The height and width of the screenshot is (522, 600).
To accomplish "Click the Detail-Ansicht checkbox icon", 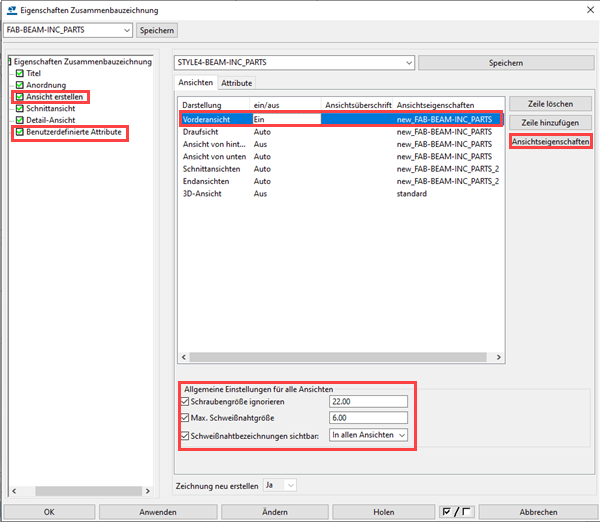I will pyautogui.click(x=19, y=120).
